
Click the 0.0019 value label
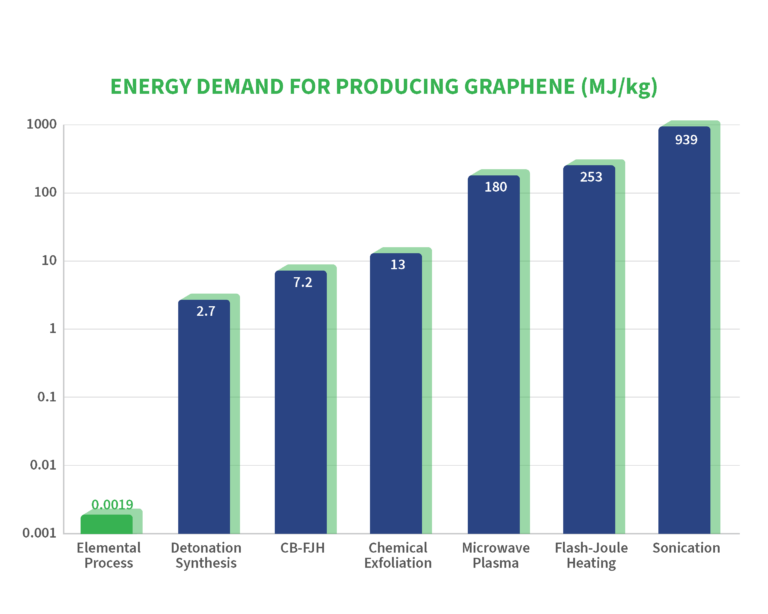tap(112, 504)
